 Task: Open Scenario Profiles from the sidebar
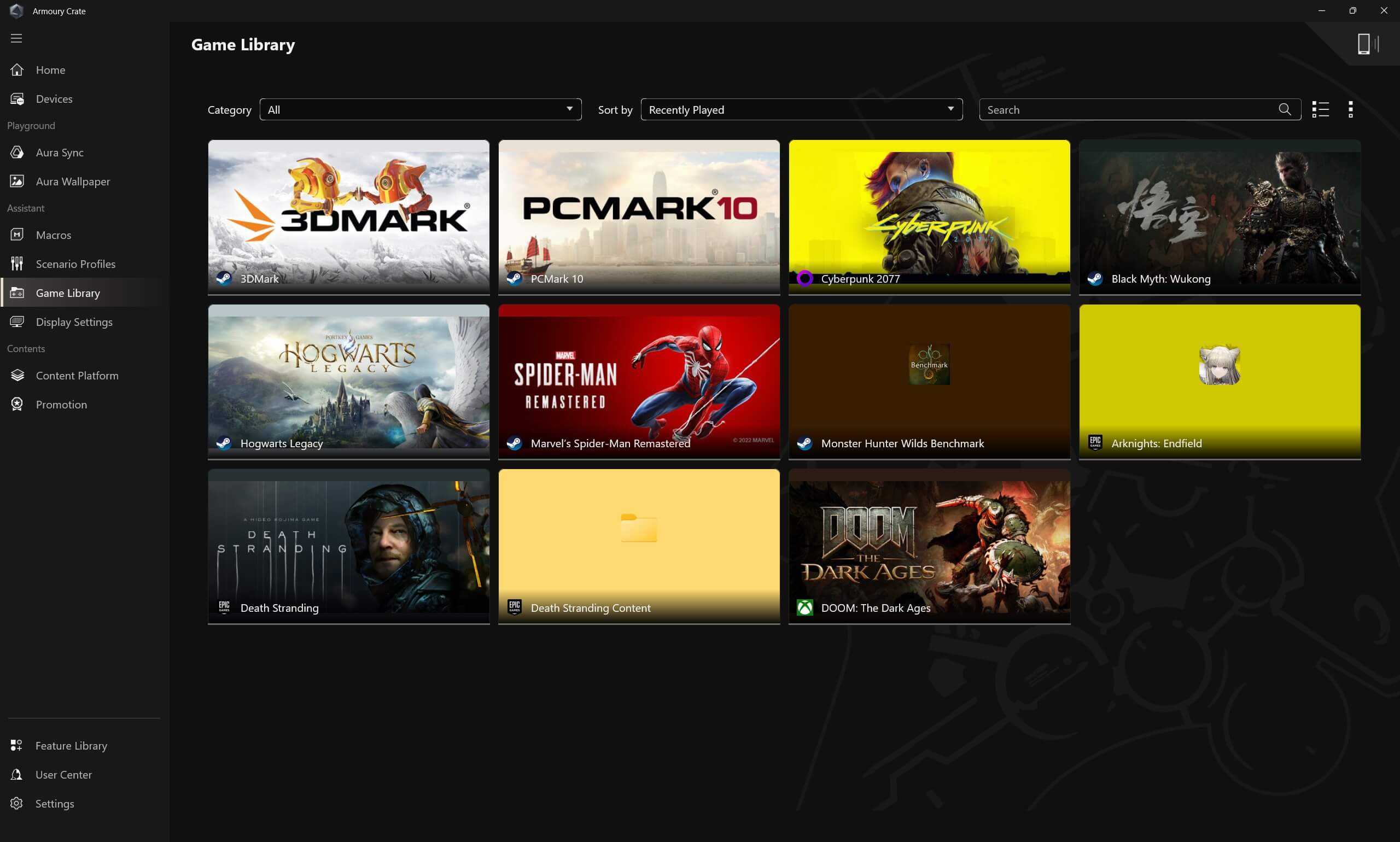[75, 264]
